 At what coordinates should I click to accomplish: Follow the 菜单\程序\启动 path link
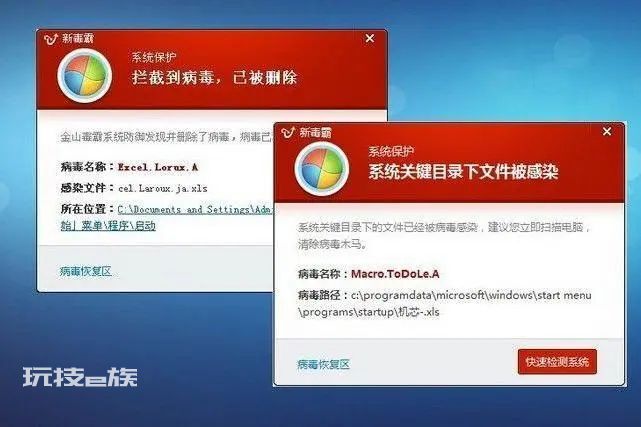(x=108, y=226)
